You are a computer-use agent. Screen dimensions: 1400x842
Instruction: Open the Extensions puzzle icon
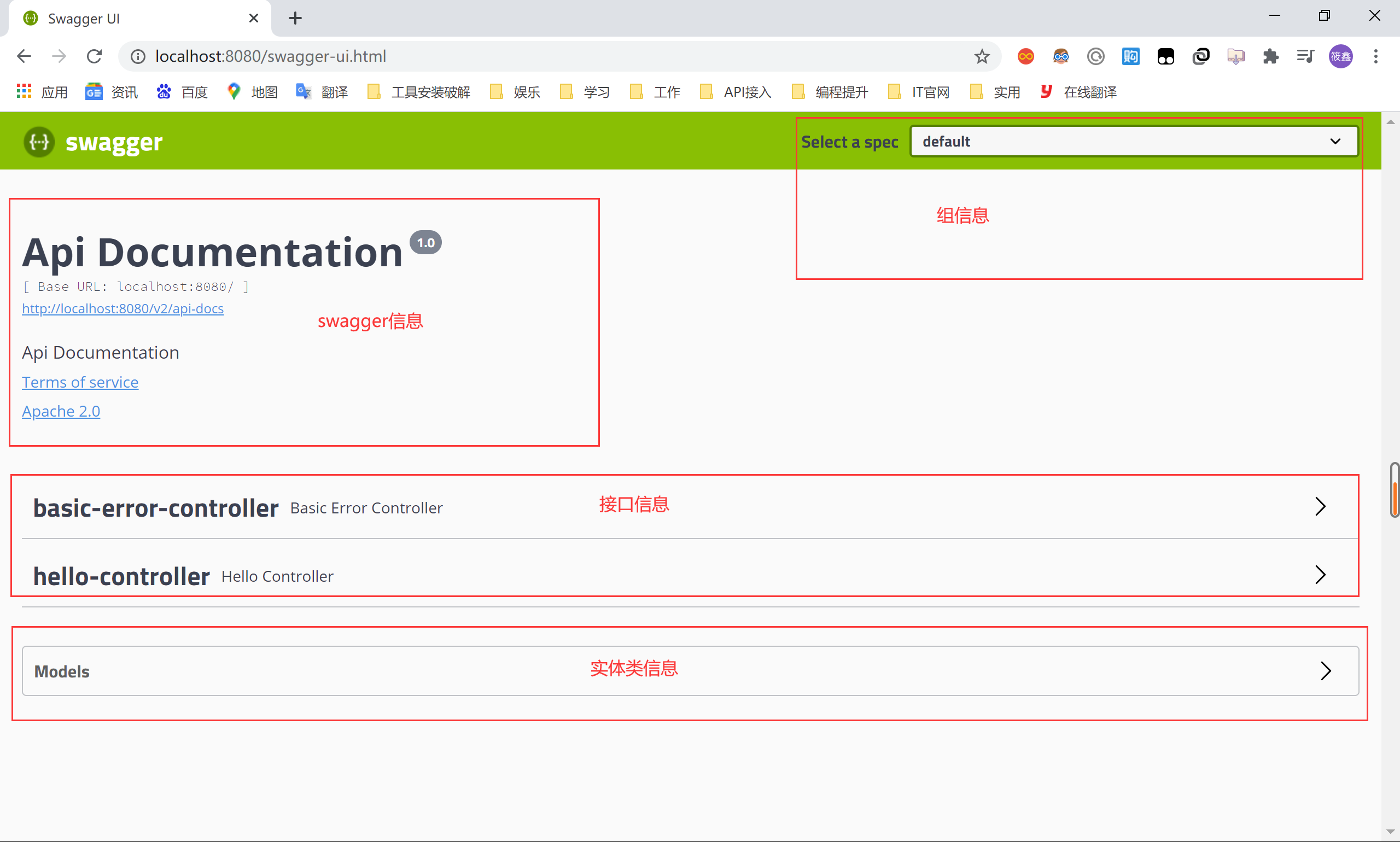click(1270, 57)
